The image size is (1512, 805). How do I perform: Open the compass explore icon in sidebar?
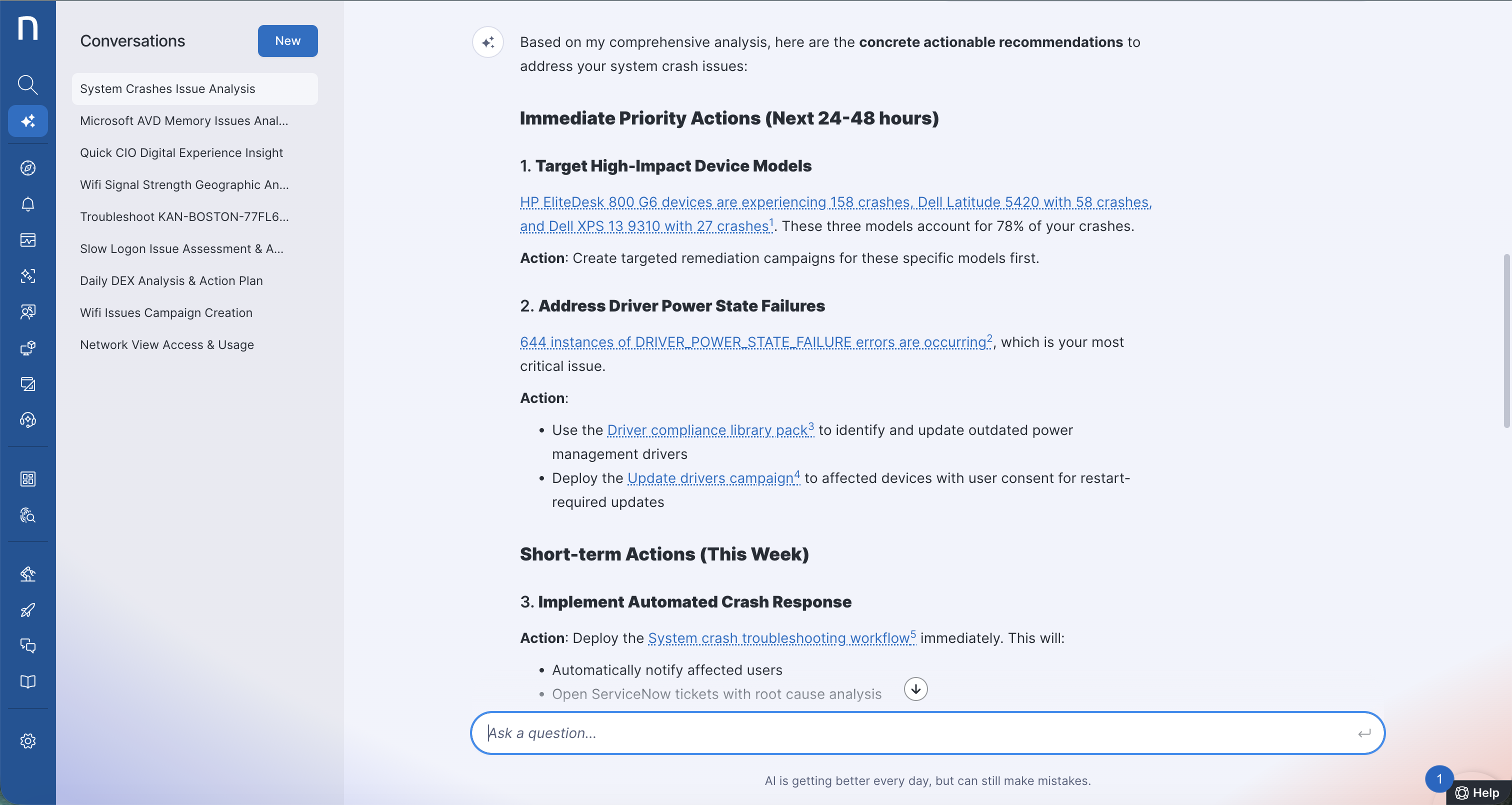pyautogui.click(x=27, y=168)
